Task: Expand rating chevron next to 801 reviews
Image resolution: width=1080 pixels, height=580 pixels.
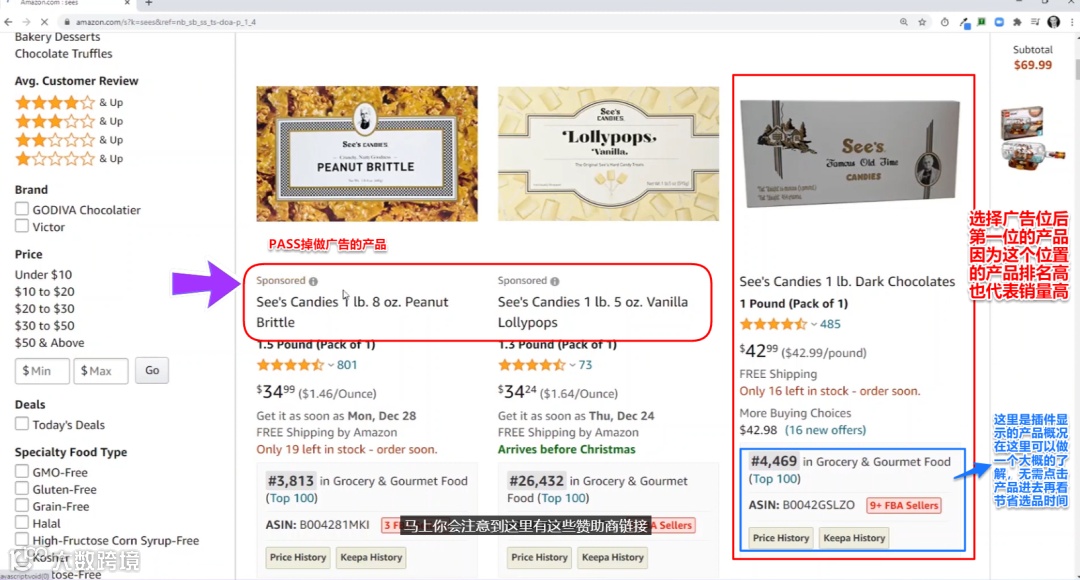Action: tap(331, 365)
